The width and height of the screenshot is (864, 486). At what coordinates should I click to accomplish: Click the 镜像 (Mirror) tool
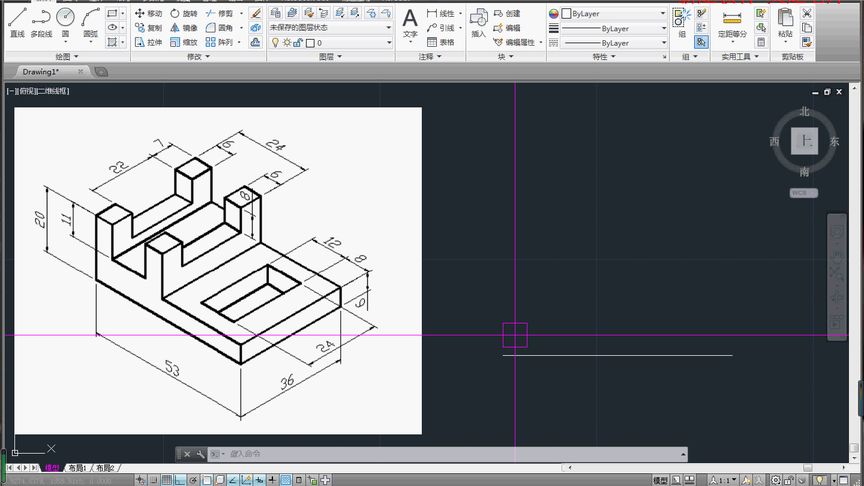183,28
